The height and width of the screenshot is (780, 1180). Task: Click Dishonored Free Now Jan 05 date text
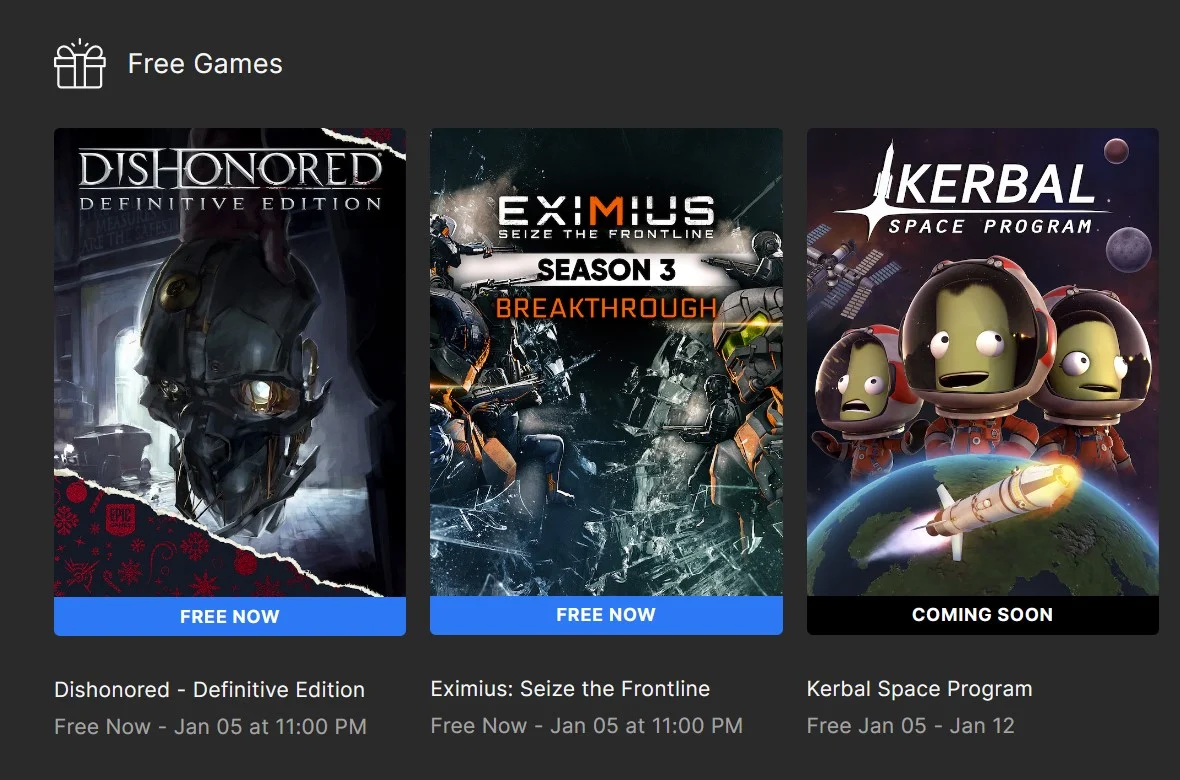(x=210, y=727)
